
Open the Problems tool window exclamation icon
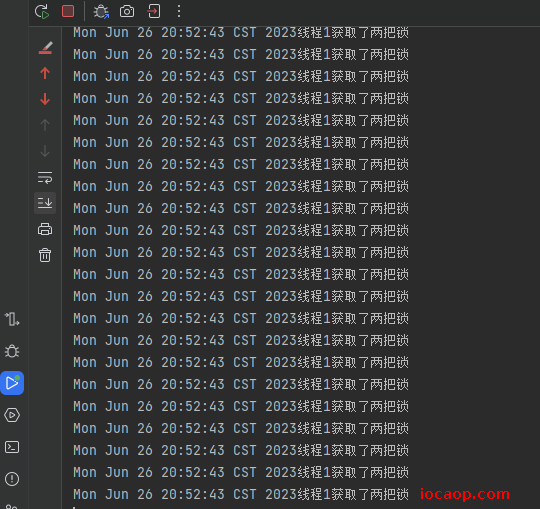[12, 479]
